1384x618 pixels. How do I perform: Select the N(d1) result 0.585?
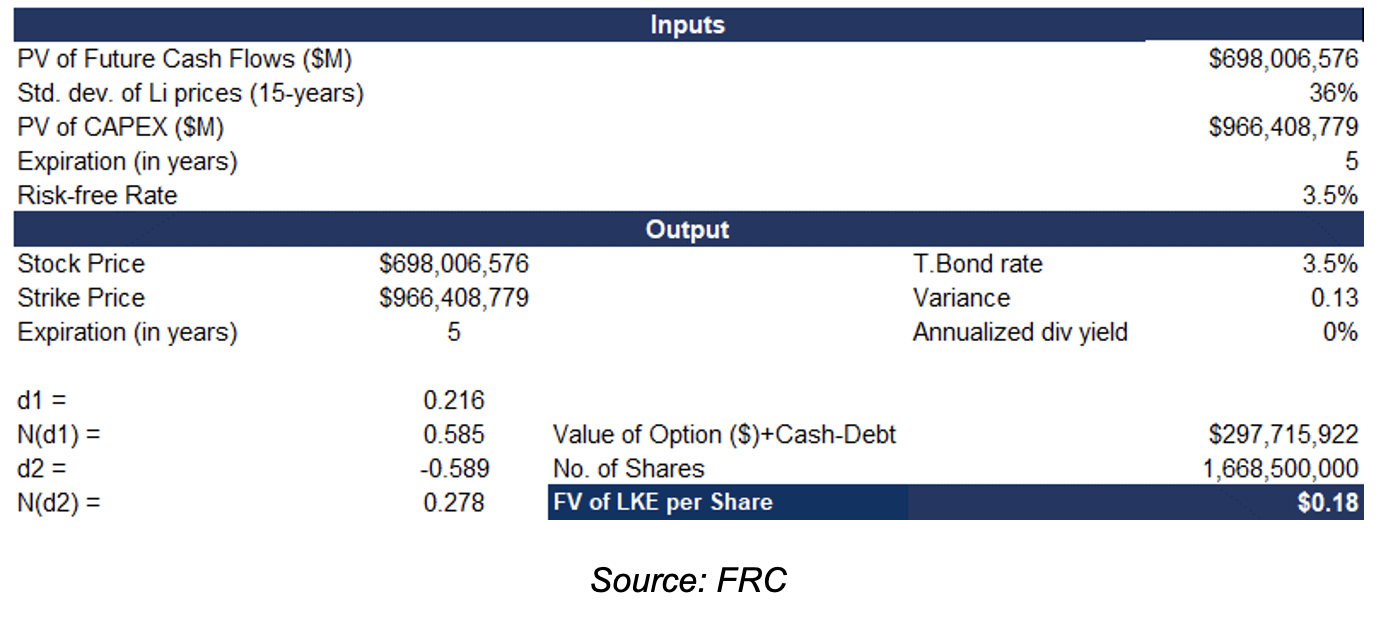(x=454, y=435)
